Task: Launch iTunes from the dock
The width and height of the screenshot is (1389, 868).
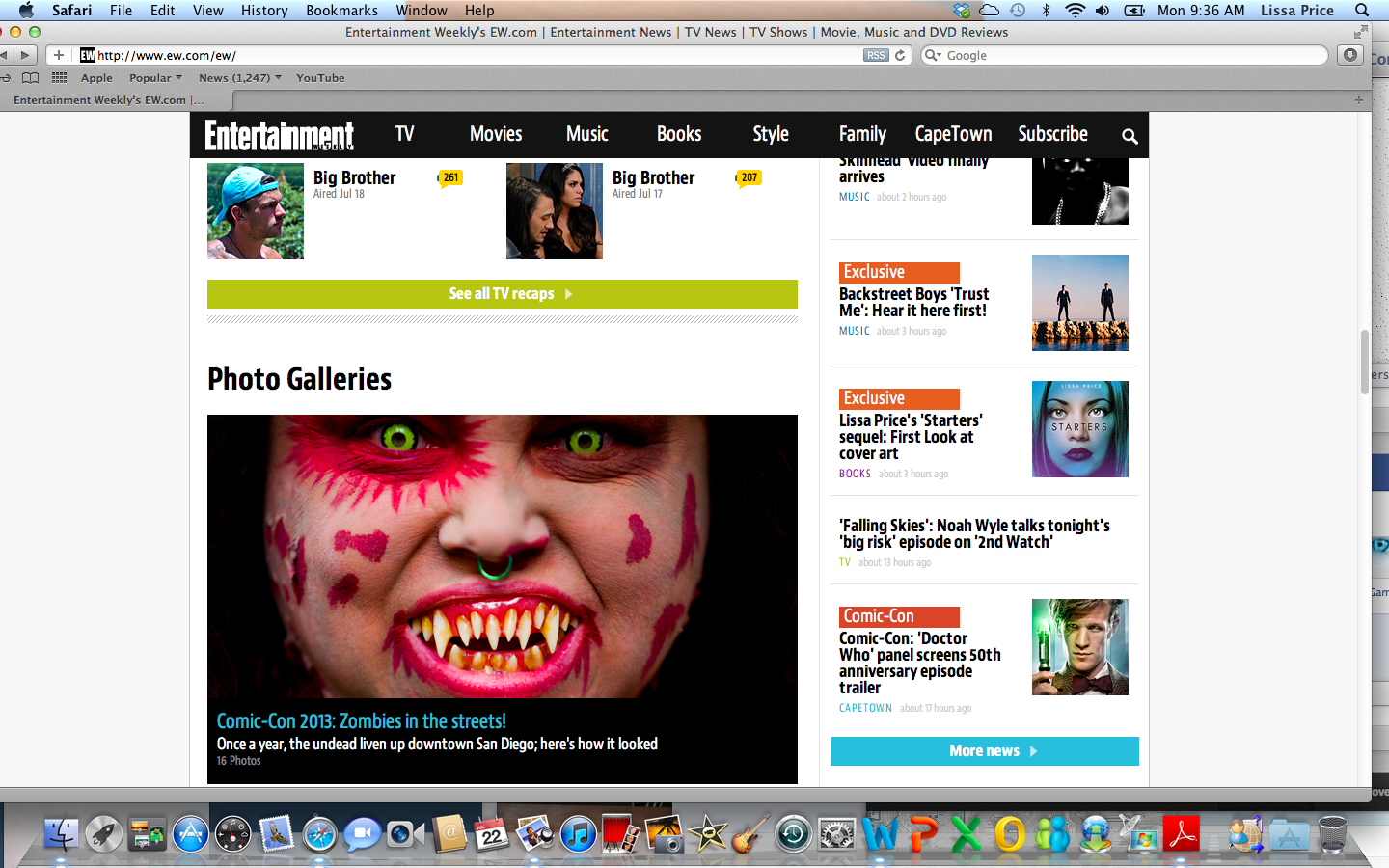Action: pos(578,834)
